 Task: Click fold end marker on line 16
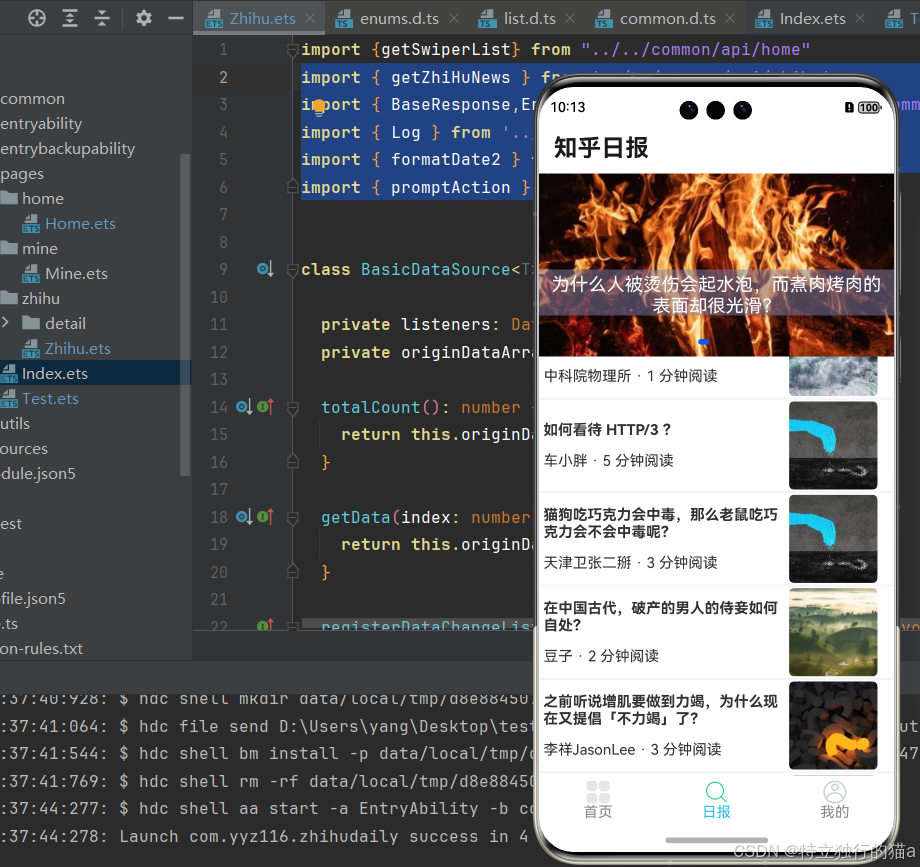coord(292,462)
